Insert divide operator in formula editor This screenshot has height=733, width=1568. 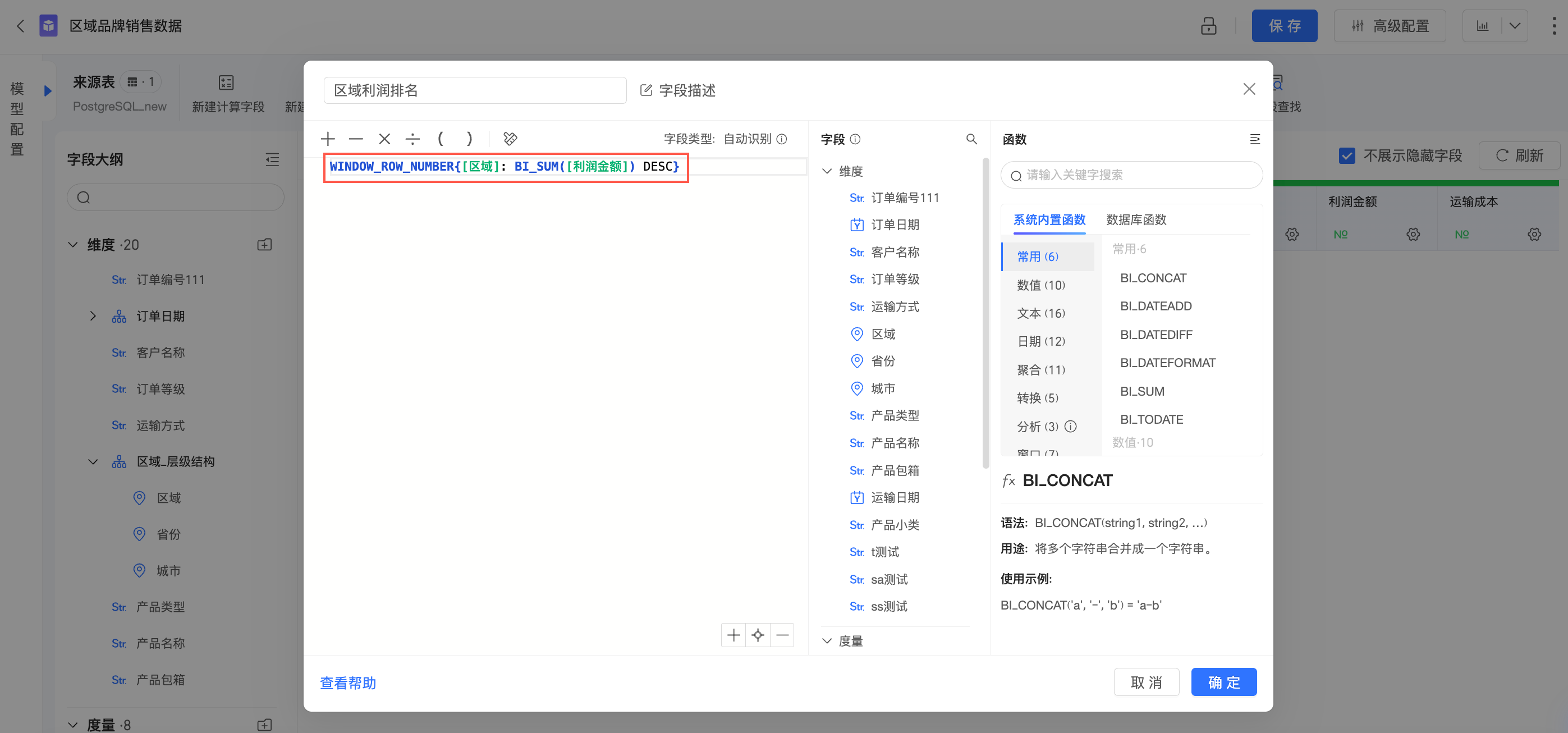[x=412, y=139]
